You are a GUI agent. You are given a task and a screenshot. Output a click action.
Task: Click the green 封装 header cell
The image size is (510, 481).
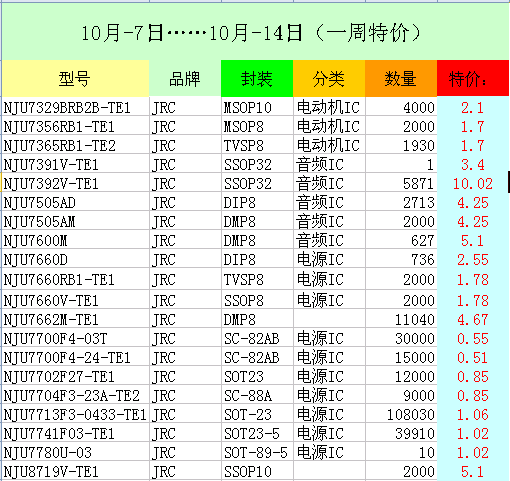click(x=257, y=79)
